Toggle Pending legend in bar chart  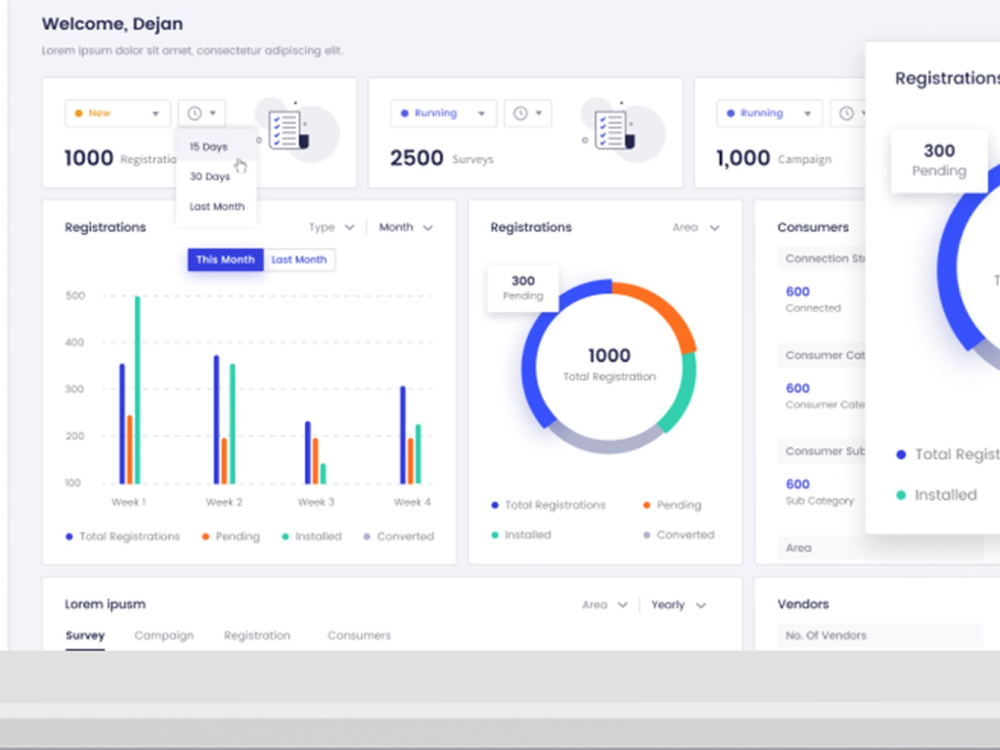tap(231, 536)
